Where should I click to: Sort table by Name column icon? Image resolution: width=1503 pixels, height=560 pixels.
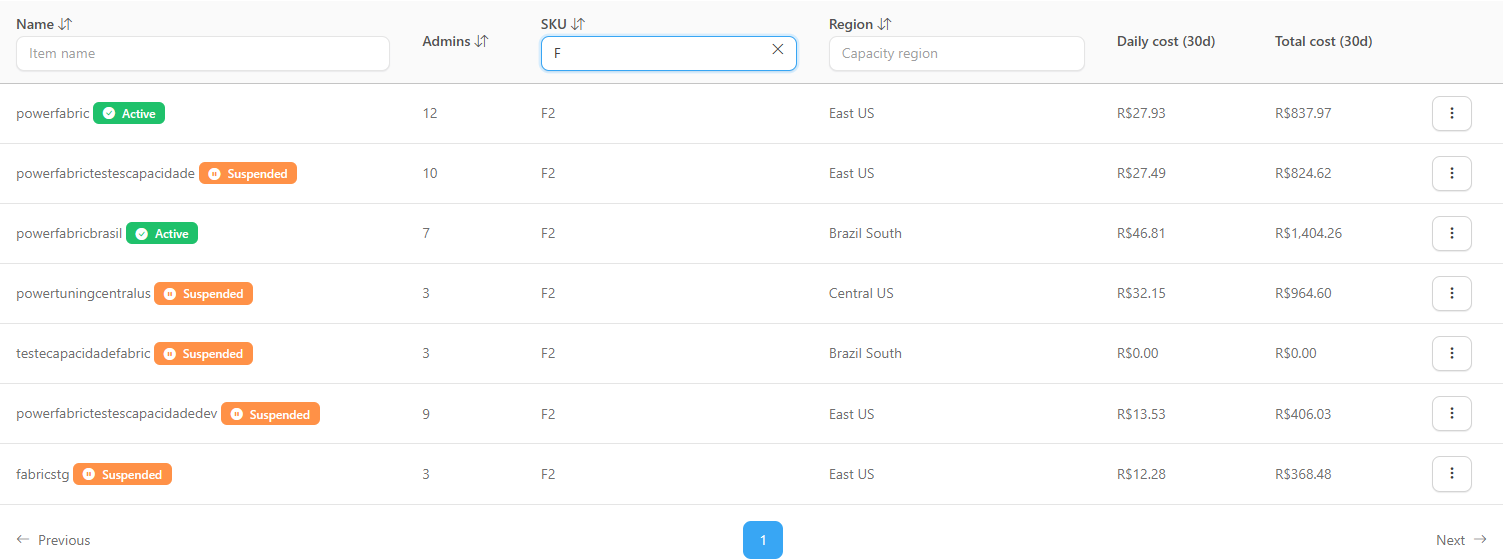[66, 24]
